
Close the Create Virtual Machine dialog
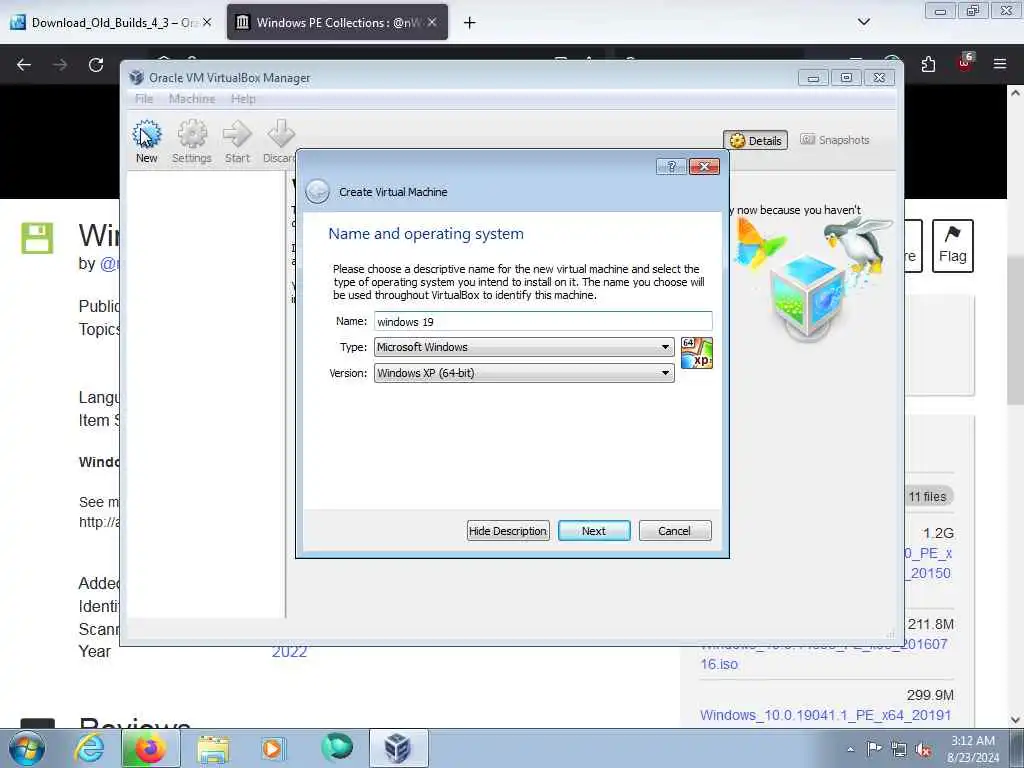[704, 167]
